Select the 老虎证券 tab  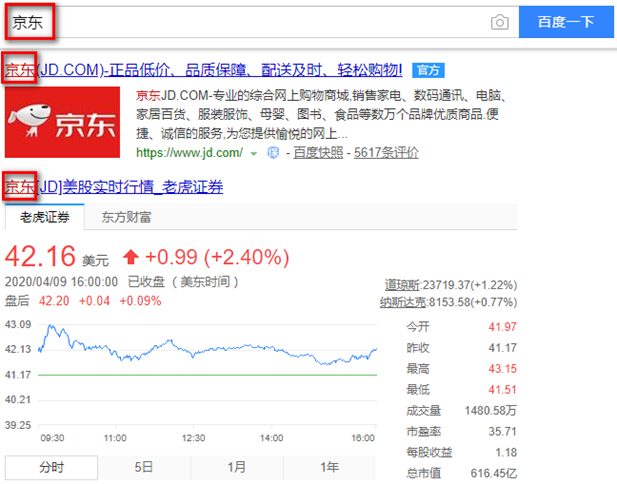click(x=45, y=217)
